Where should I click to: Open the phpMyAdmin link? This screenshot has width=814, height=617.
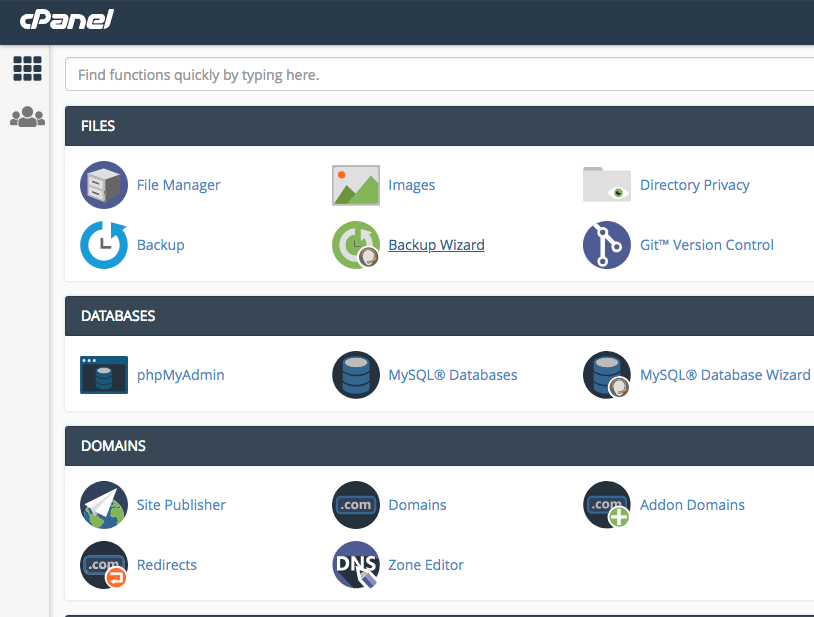181,375
